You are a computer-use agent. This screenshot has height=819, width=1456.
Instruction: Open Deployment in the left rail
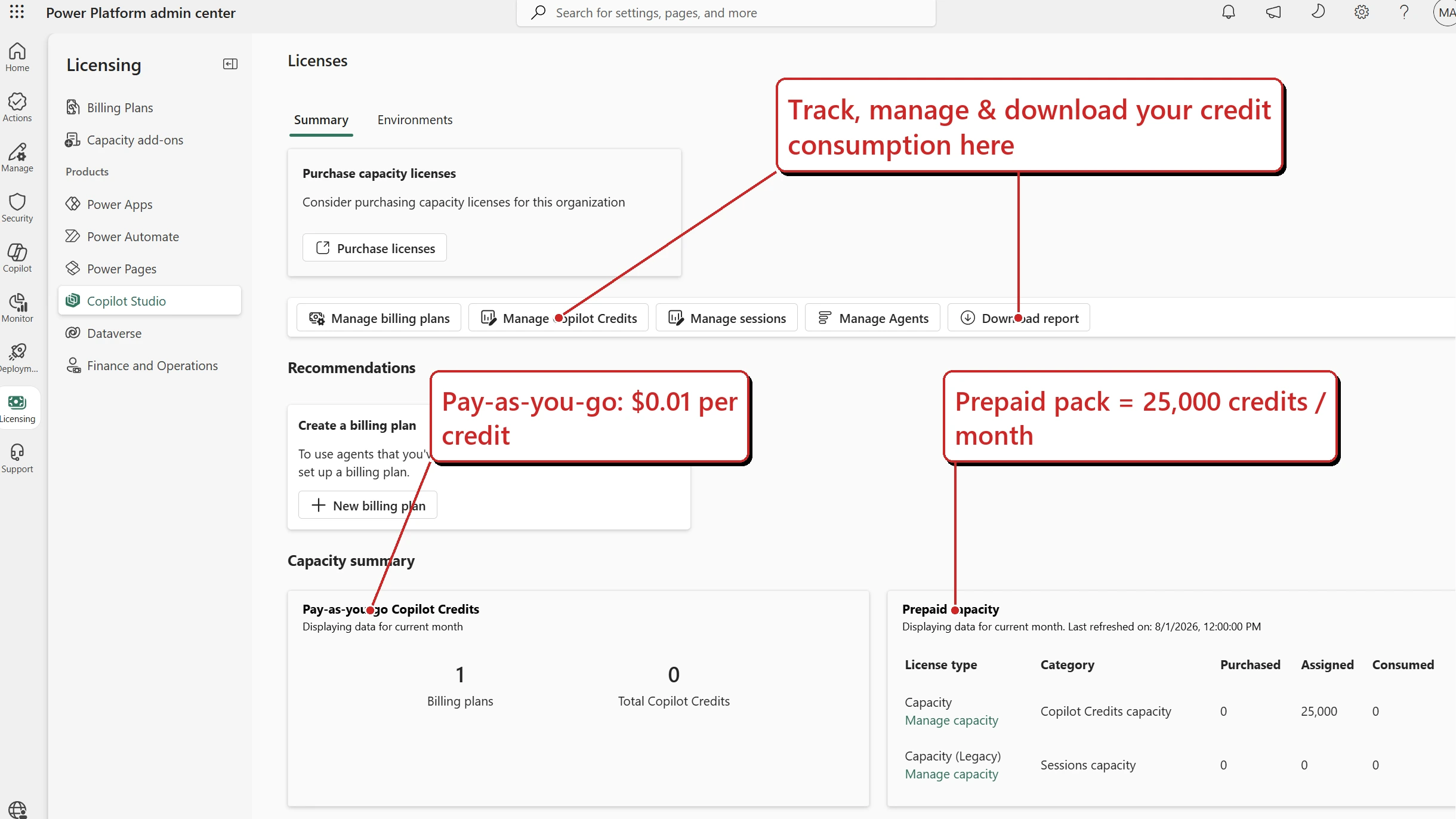coord(17,358)
